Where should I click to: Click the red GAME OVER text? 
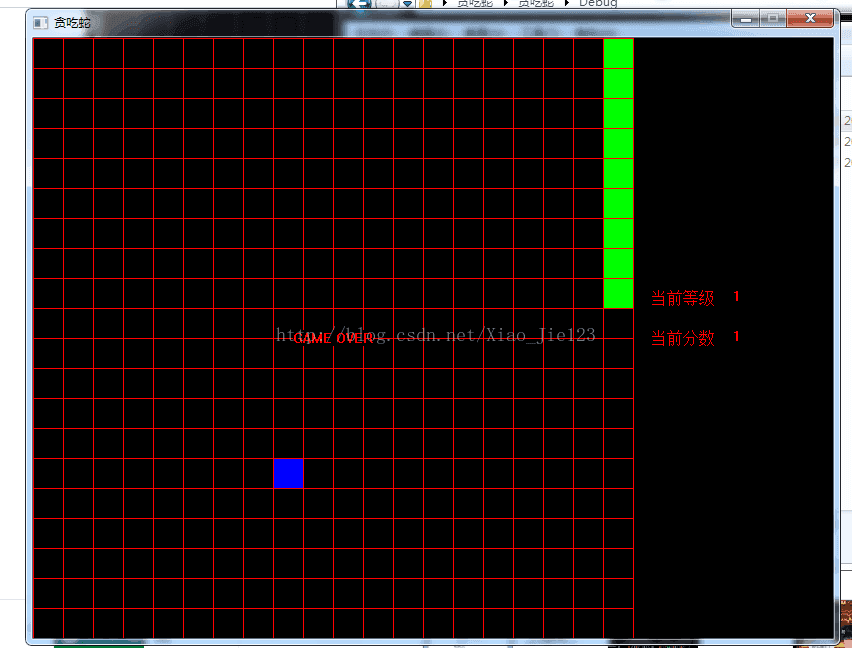pos(335,338)
